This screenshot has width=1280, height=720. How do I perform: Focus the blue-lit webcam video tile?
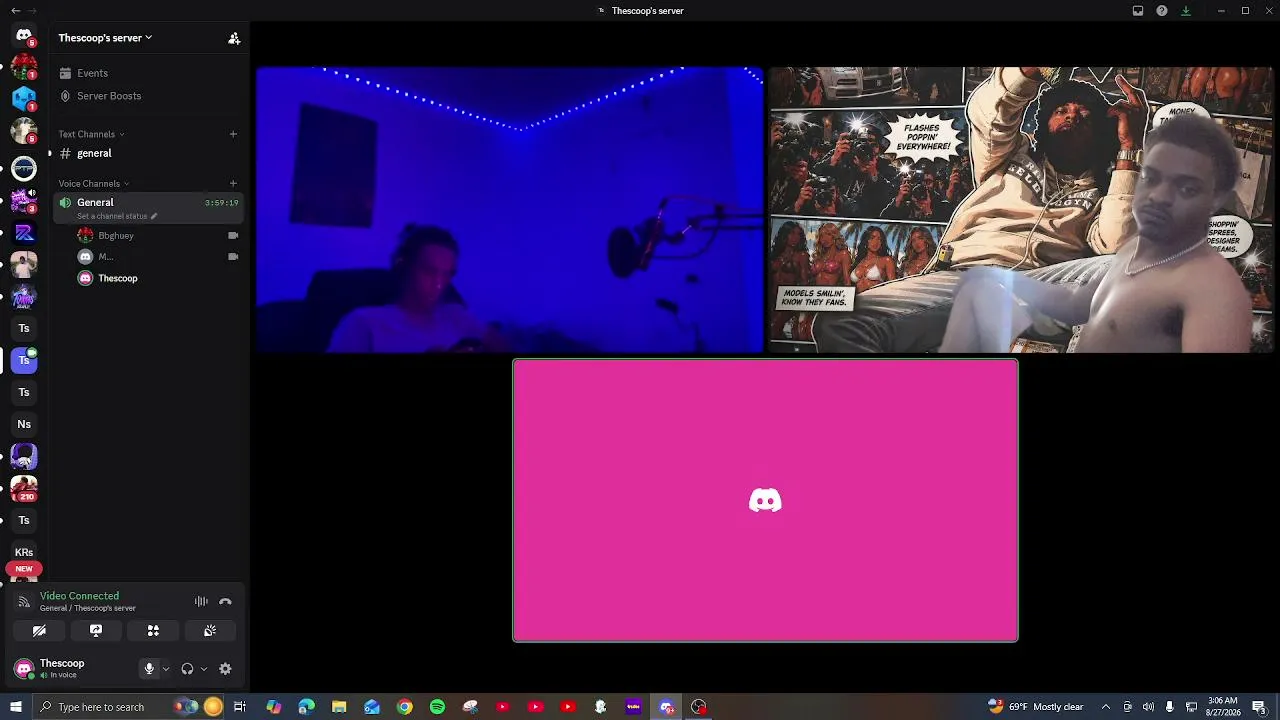coord(509,210)
